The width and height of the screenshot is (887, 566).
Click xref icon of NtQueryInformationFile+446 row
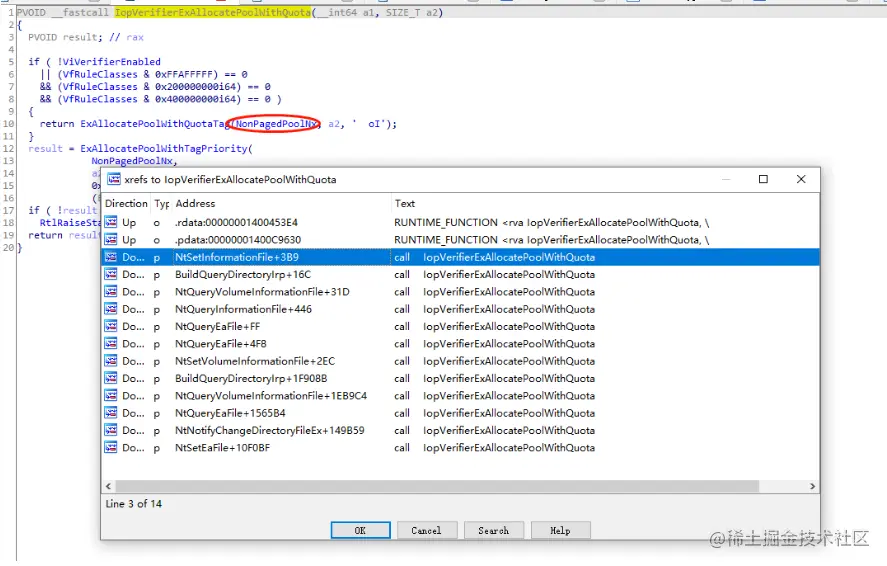coord(111,309)
